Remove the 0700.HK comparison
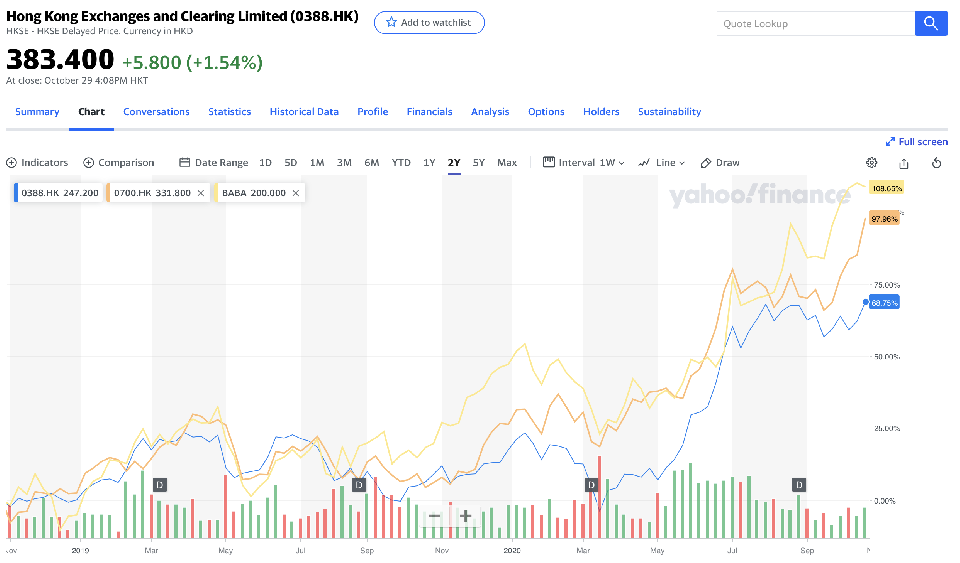Image resolution: width=960 pixels, height=563 pixels. tap(201, 193)
